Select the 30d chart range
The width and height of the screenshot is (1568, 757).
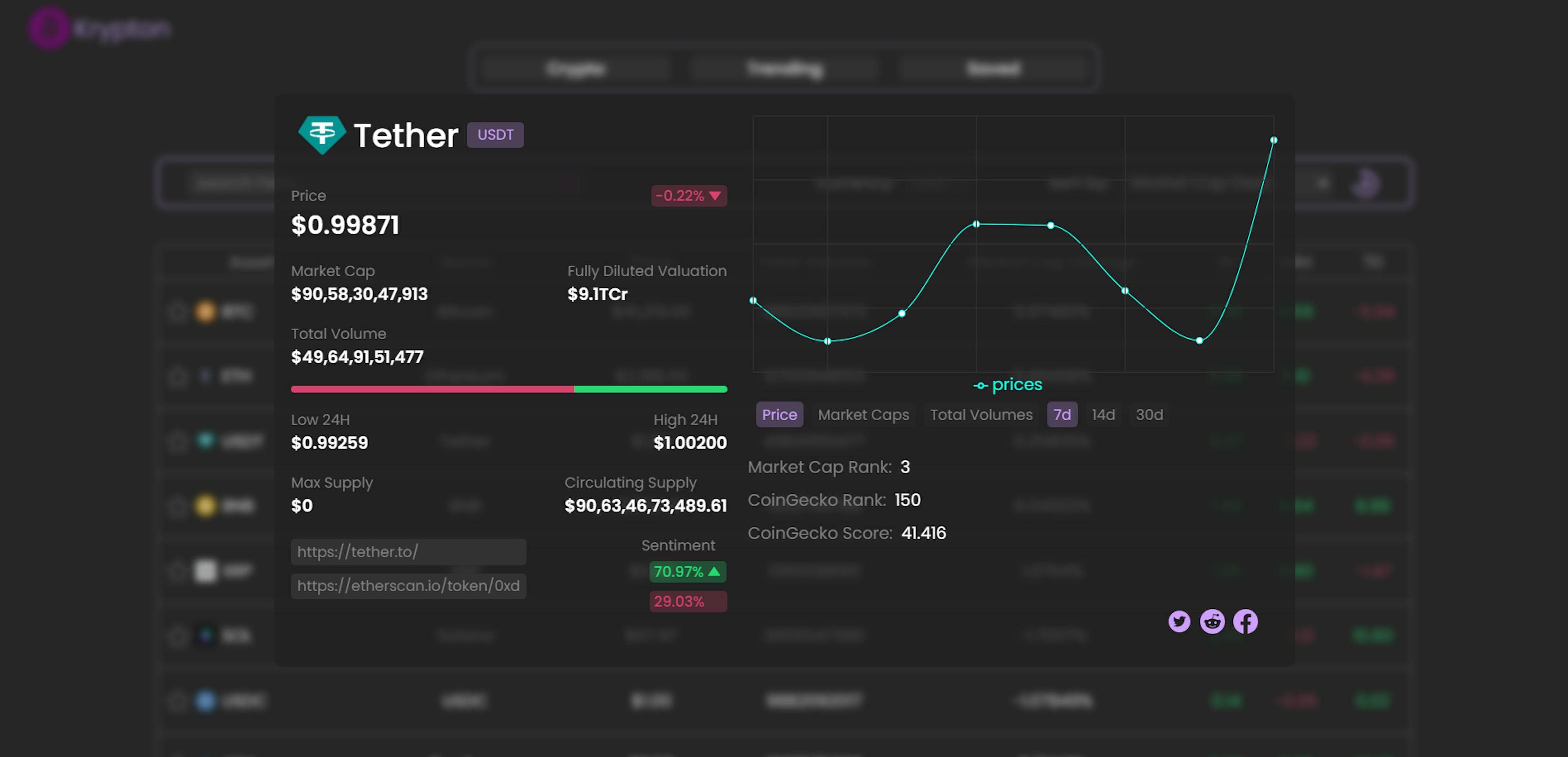coord(1149,414)
